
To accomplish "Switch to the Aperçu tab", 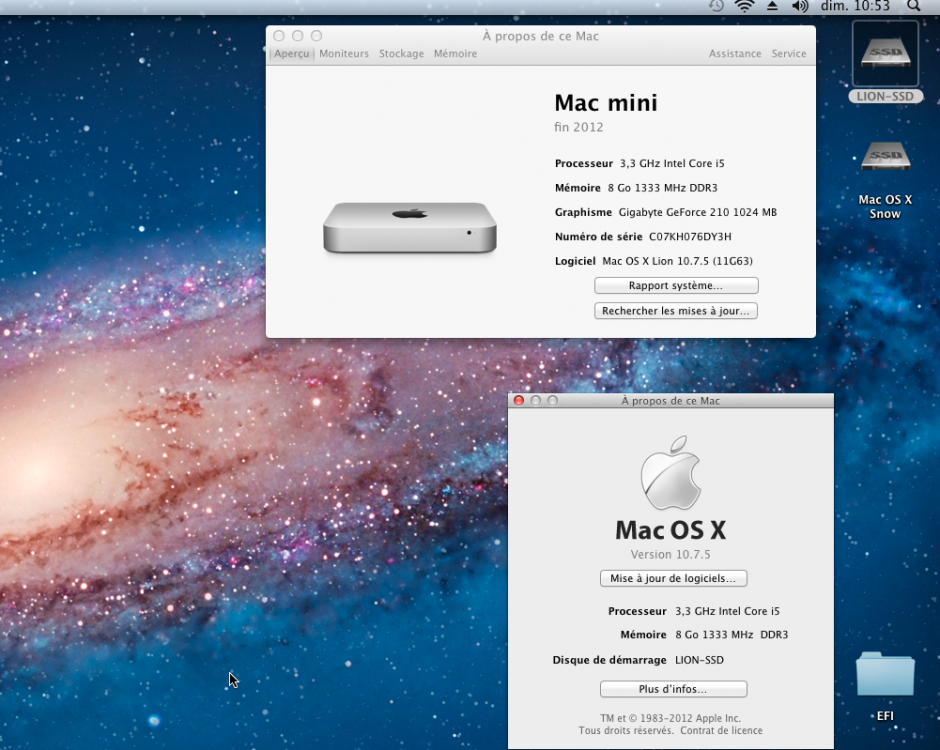I will pyautogui.click(x=291, y=53).
